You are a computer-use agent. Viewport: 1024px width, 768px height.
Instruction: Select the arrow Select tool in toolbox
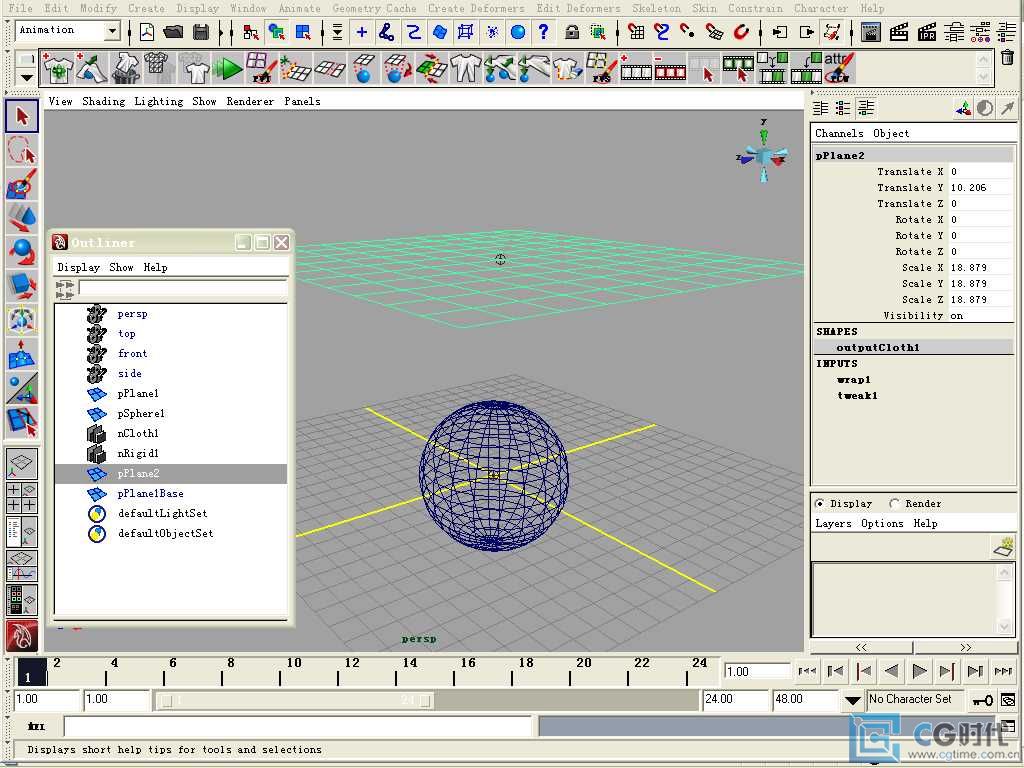[x=22, y=116]
